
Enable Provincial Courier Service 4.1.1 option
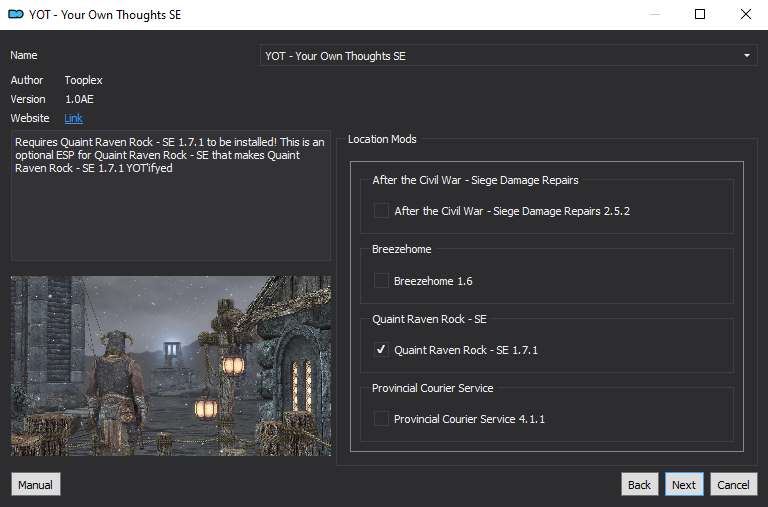tap(381, 419)
